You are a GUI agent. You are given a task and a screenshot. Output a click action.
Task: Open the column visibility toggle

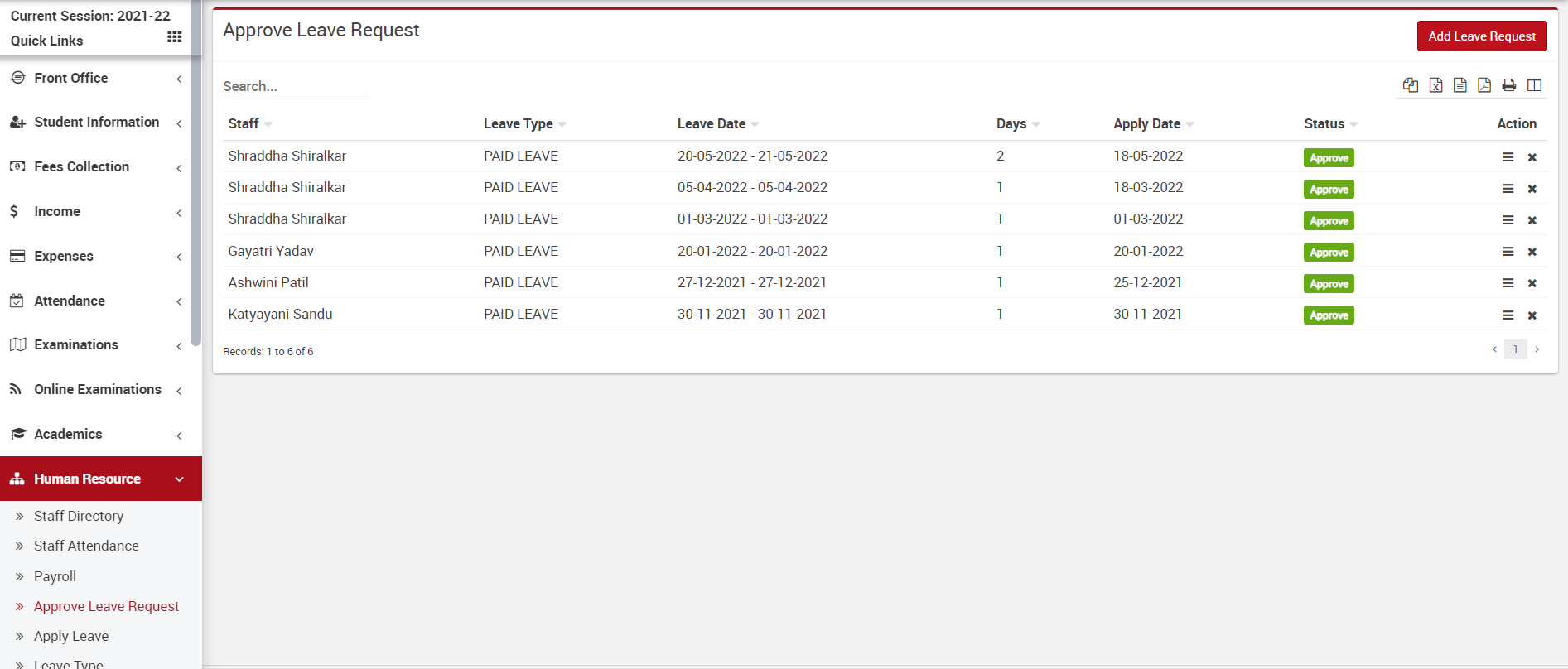pyautogui.click(x=1534, y=85)
